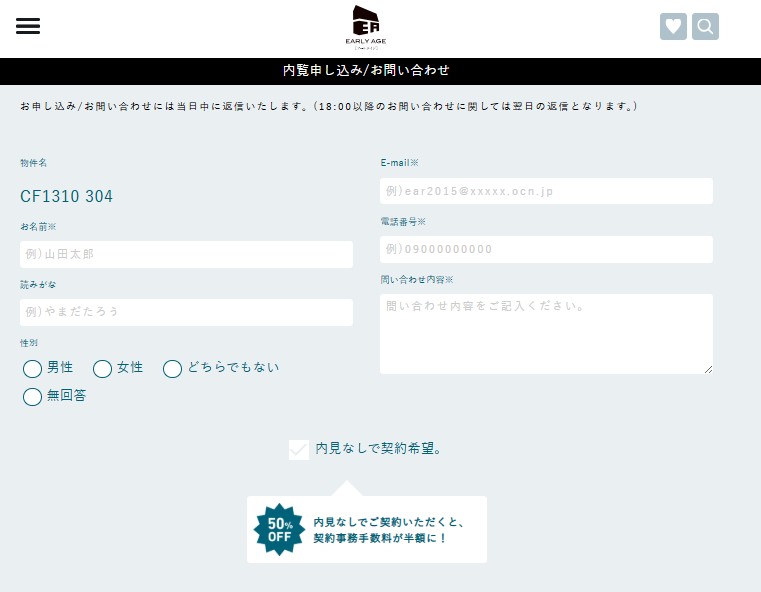Viewport: 761px width, 592px height.
Task: Select the 男性 radio button
Action: [x=33, y=369]
